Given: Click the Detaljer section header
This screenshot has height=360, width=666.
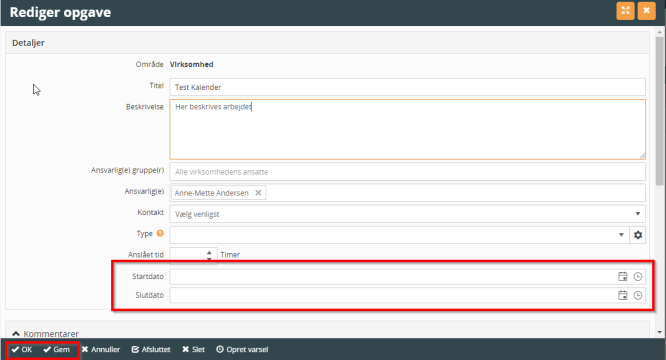Looking at the screenshot, I should pyautogui.click(x=327, y=43).
